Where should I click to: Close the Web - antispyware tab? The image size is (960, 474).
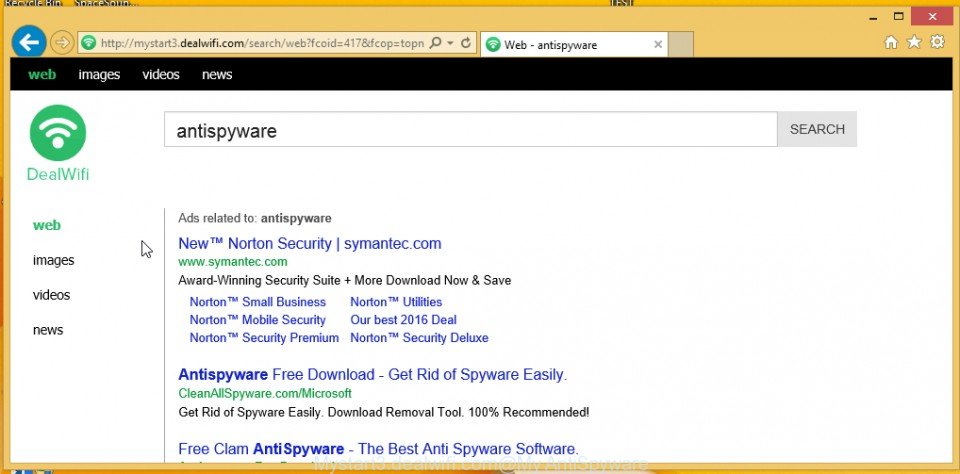pyautogui.click(x=658, y=44)
